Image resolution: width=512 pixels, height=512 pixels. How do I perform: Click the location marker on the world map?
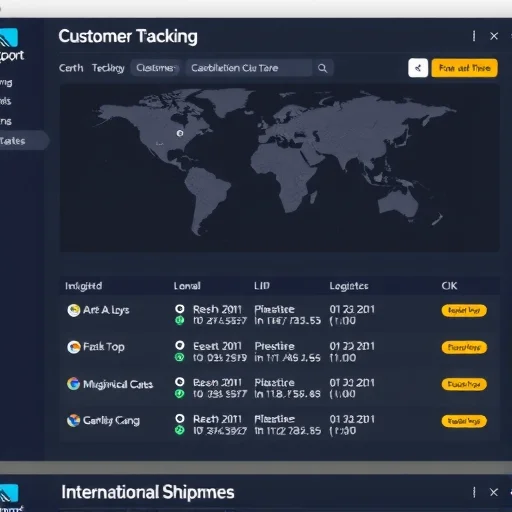pyautogui.click(x=180, y=133)
